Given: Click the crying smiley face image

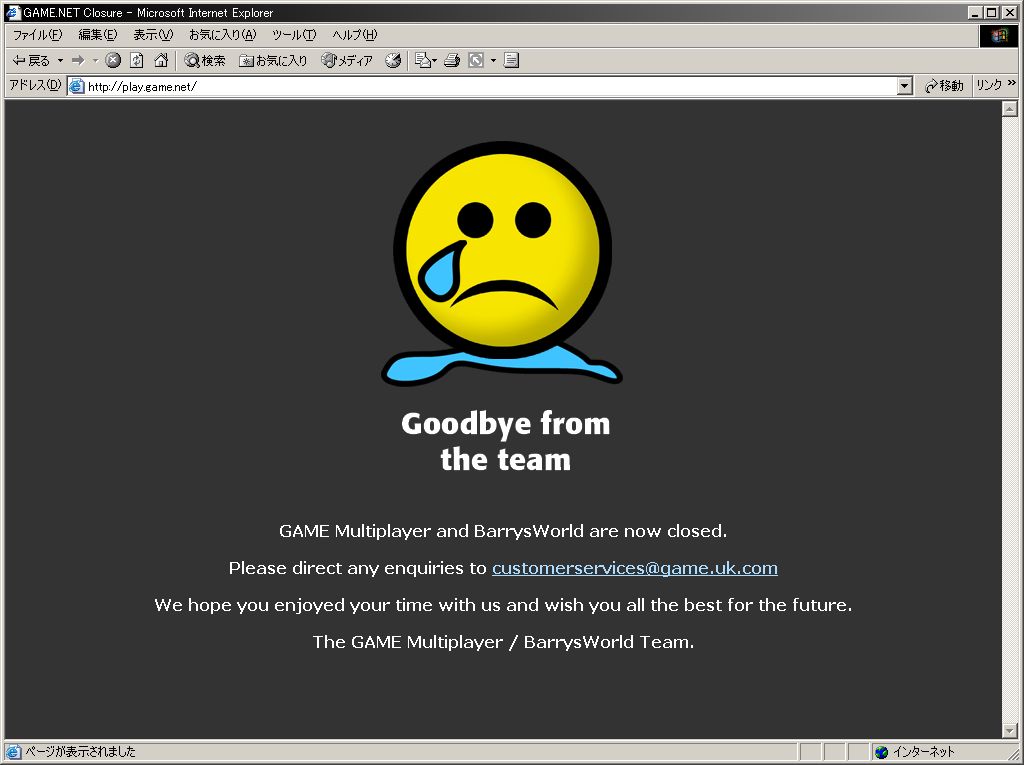Looking at the screenshot, I should 502,263.
